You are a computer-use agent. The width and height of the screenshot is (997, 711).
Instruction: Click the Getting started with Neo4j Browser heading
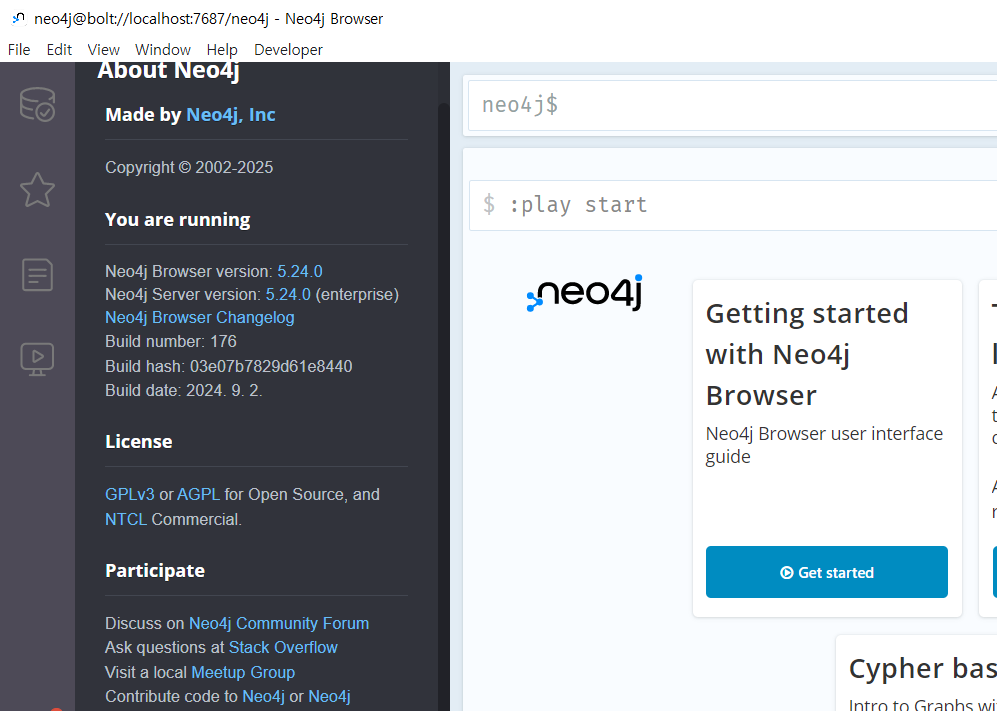pos(807,354)
